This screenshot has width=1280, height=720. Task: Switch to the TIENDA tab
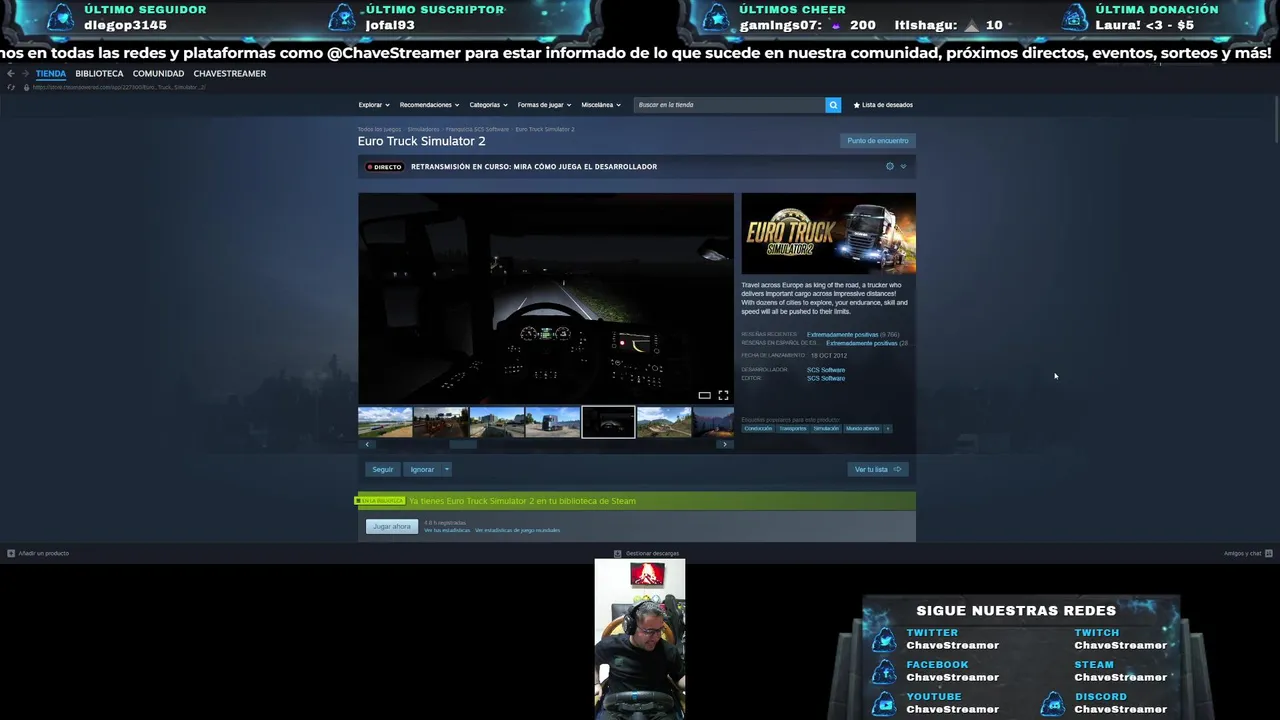50,74
